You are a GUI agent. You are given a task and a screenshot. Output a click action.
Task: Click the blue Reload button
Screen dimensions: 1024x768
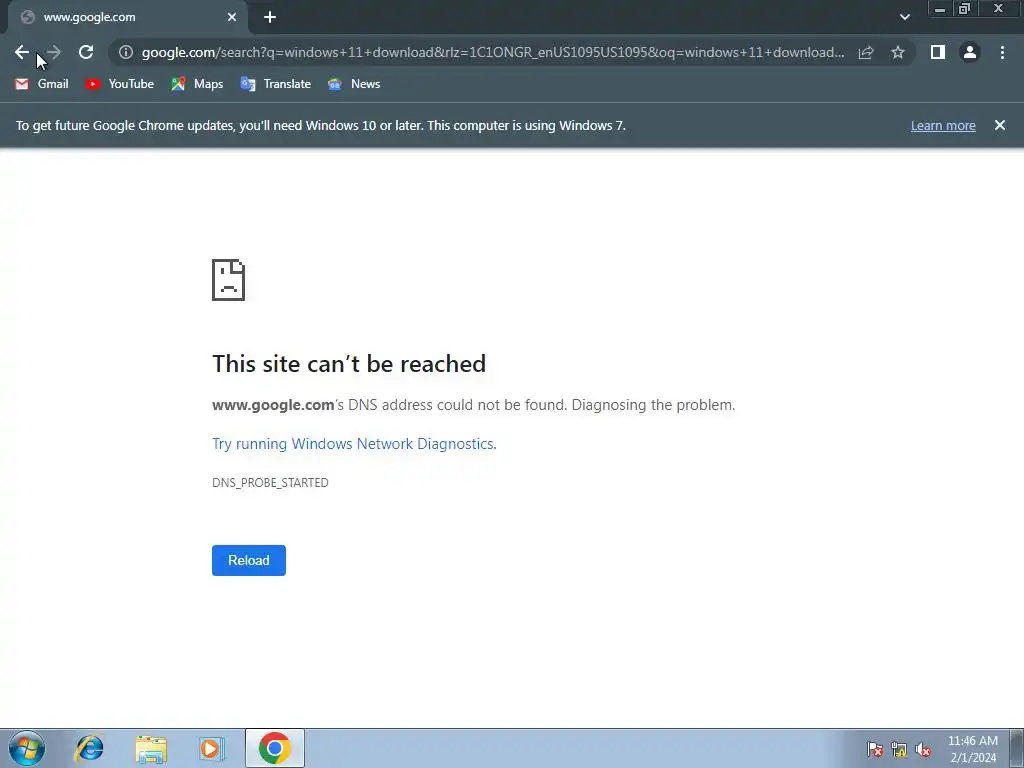pyautogui.click(x=249, y=560)
